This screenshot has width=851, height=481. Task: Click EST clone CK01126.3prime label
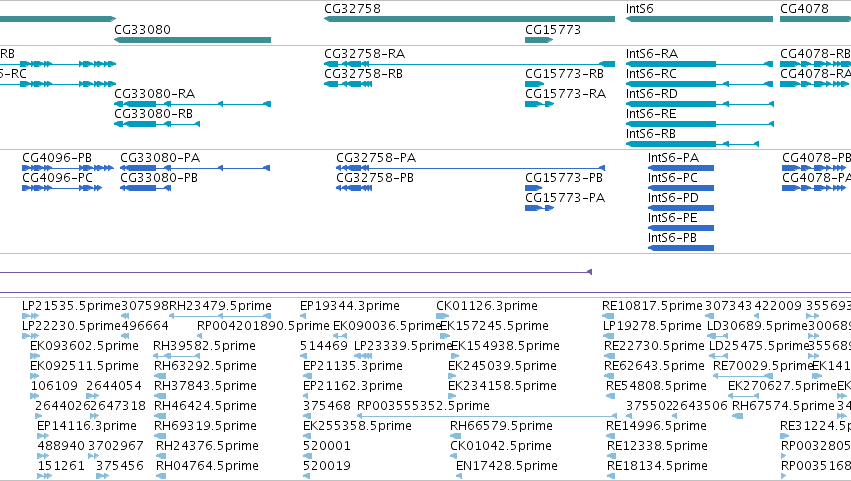(x=487, y=306)
